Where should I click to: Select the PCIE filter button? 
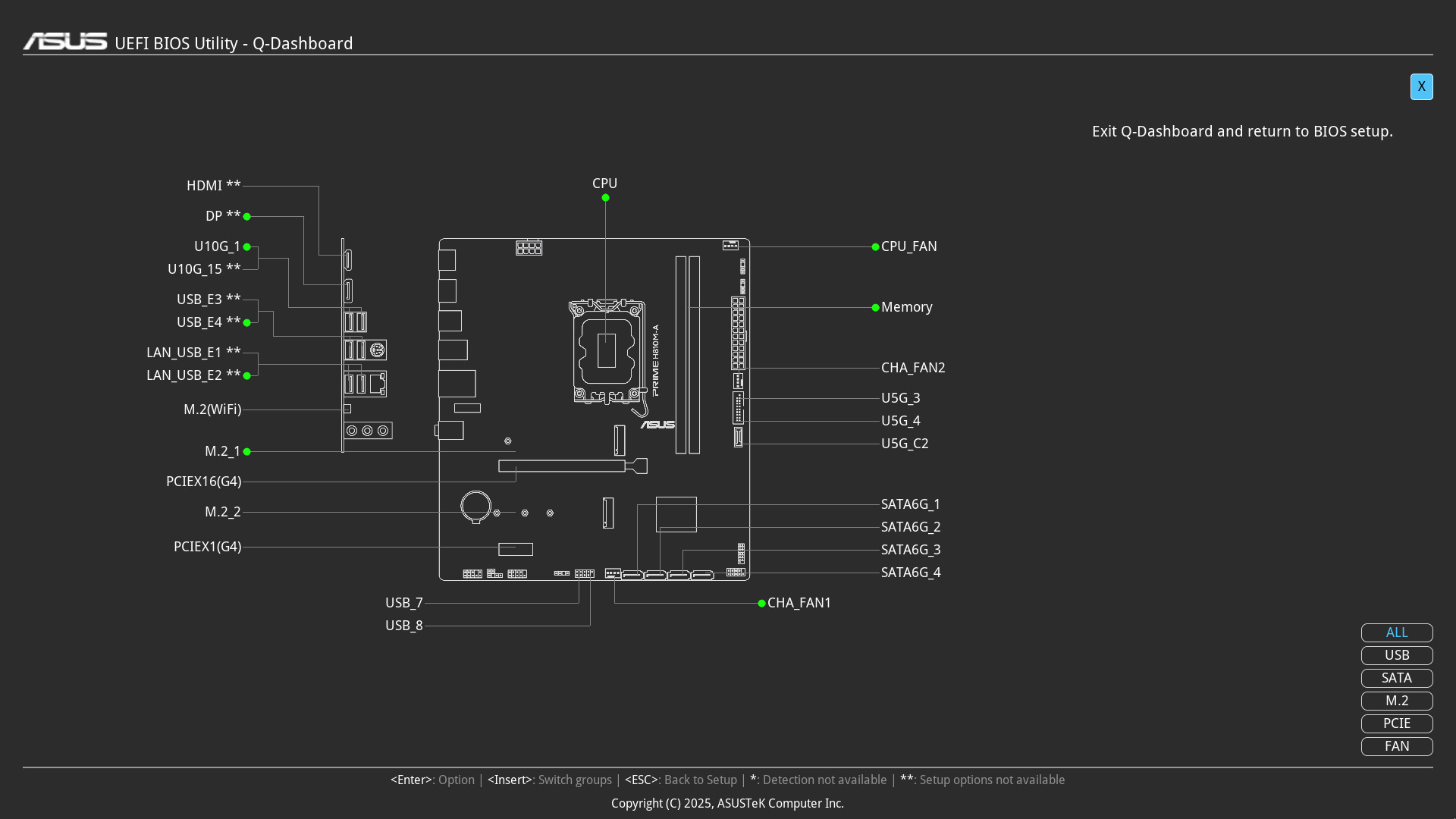pyautogui.click(x=1396, y=723)
